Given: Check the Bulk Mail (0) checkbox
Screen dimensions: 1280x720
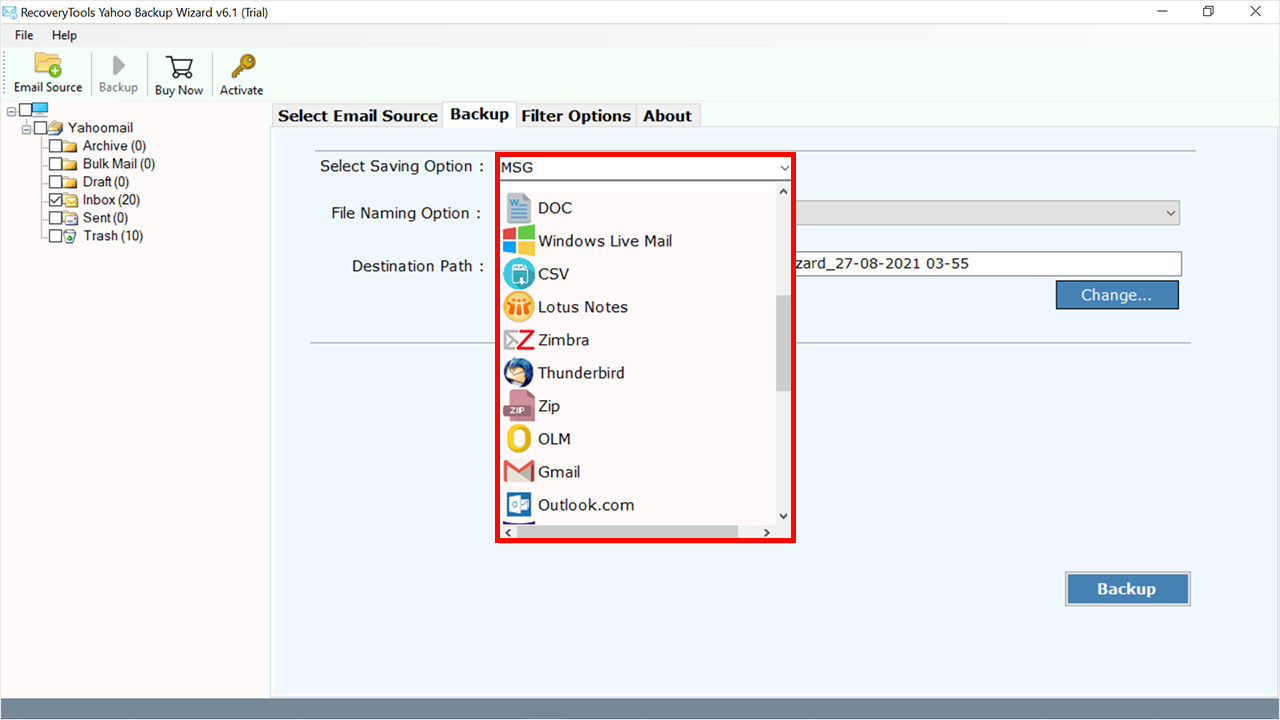Looking at the screenshot, I should point(56,164).
